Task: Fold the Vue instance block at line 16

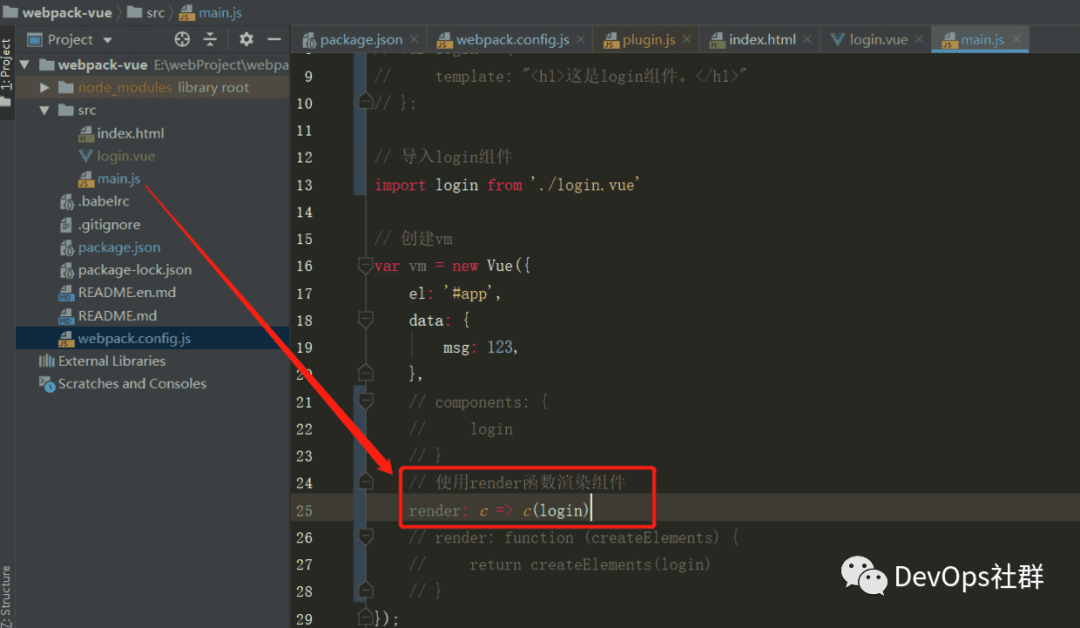Action: tap(366, 266)
